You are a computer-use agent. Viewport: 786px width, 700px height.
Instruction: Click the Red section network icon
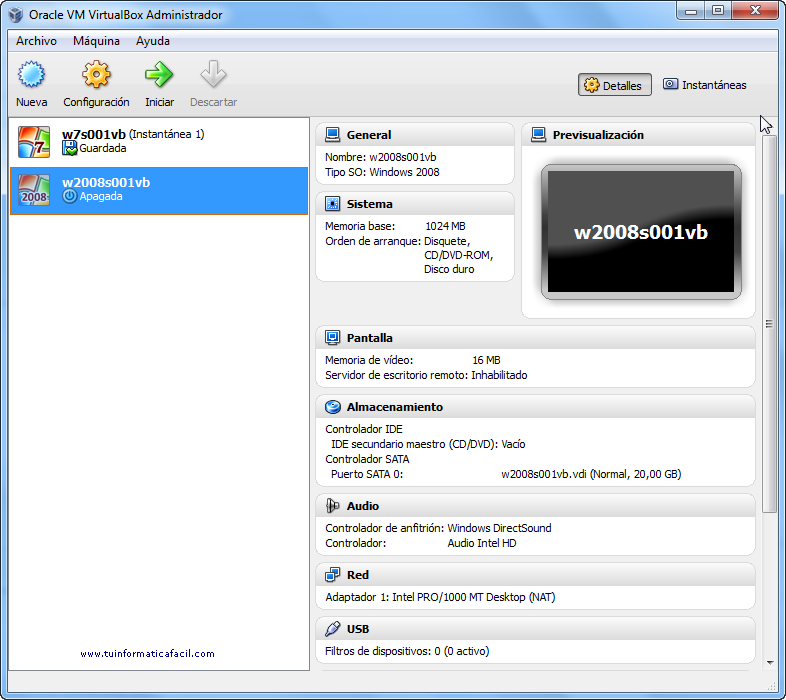coord(332,575)
